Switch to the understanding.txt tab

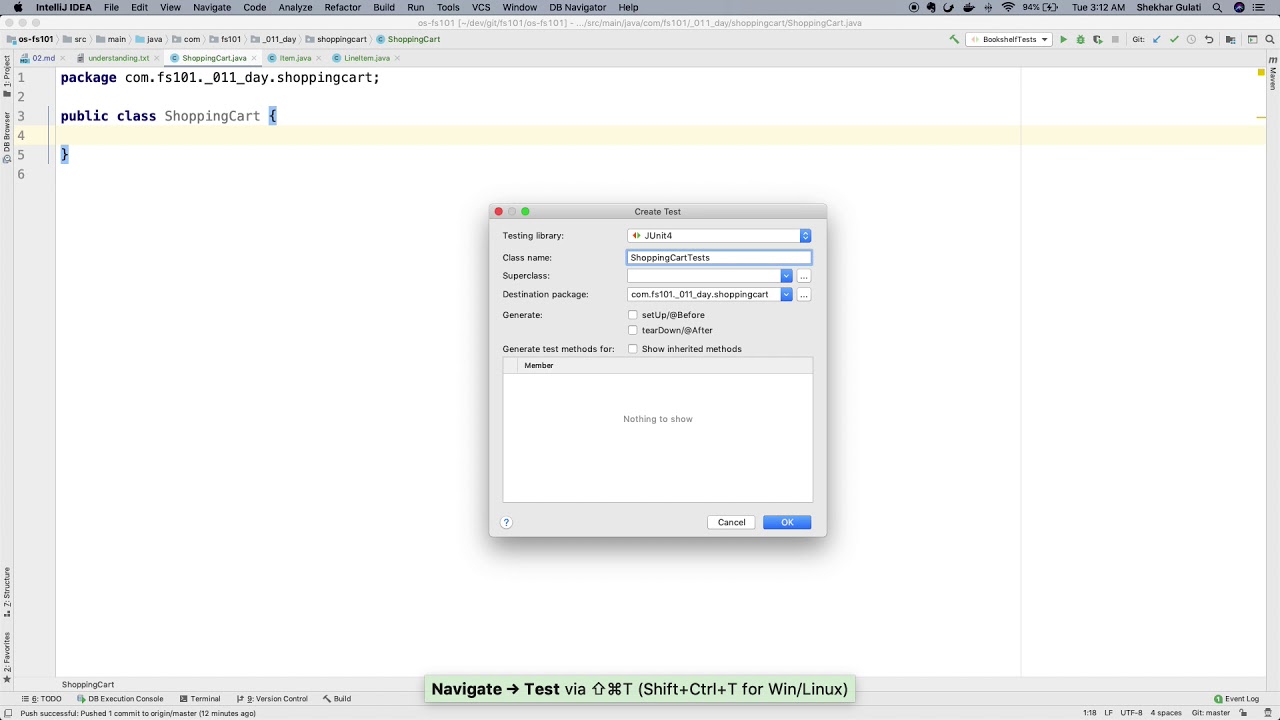118,58
